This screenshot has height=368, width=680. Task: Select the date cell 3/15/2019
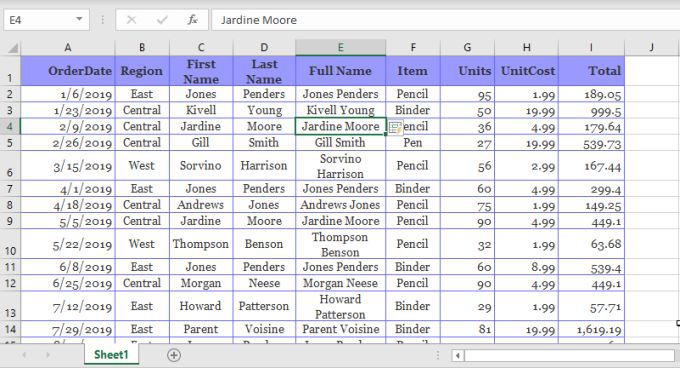click(x=68, y=166)
